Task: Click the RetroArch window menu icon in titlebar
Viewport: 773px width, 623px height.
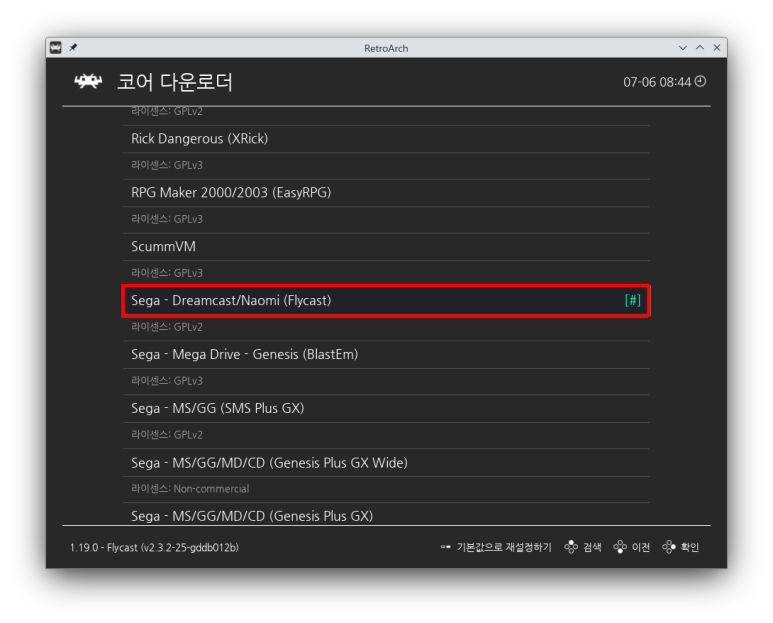Action: pos(56,47)
